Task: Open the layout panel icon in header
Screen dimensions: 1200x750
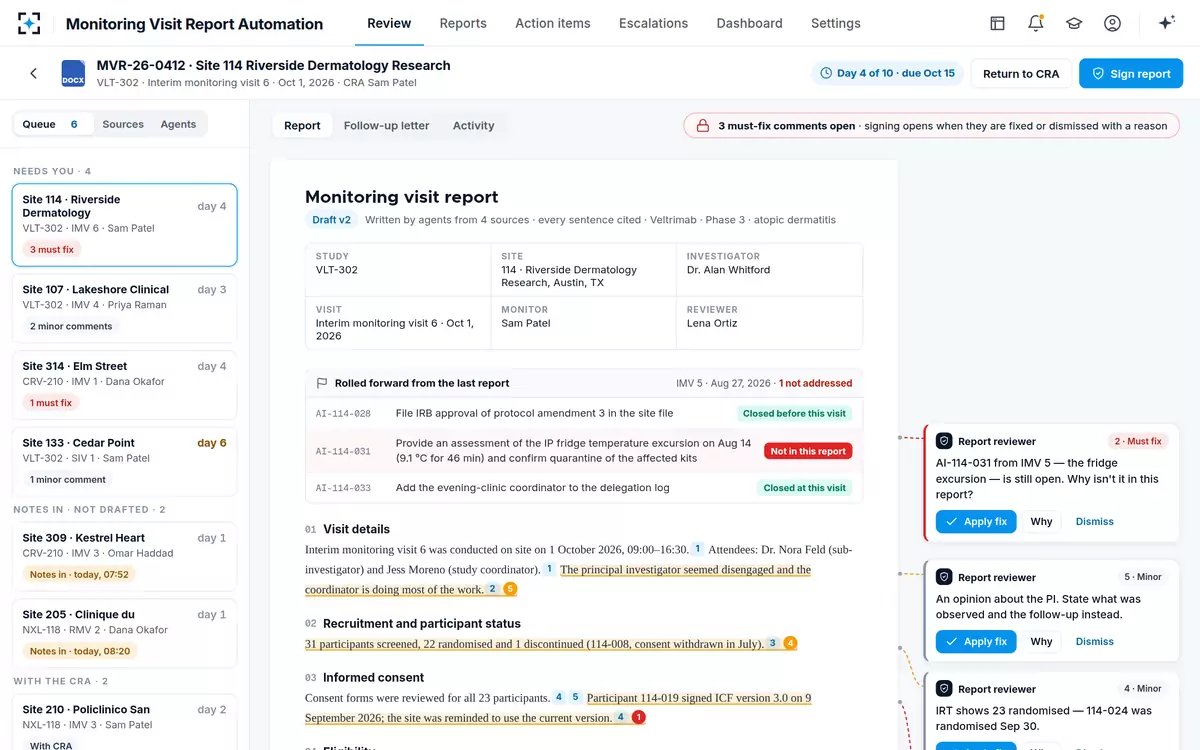Action: [997, 23]
